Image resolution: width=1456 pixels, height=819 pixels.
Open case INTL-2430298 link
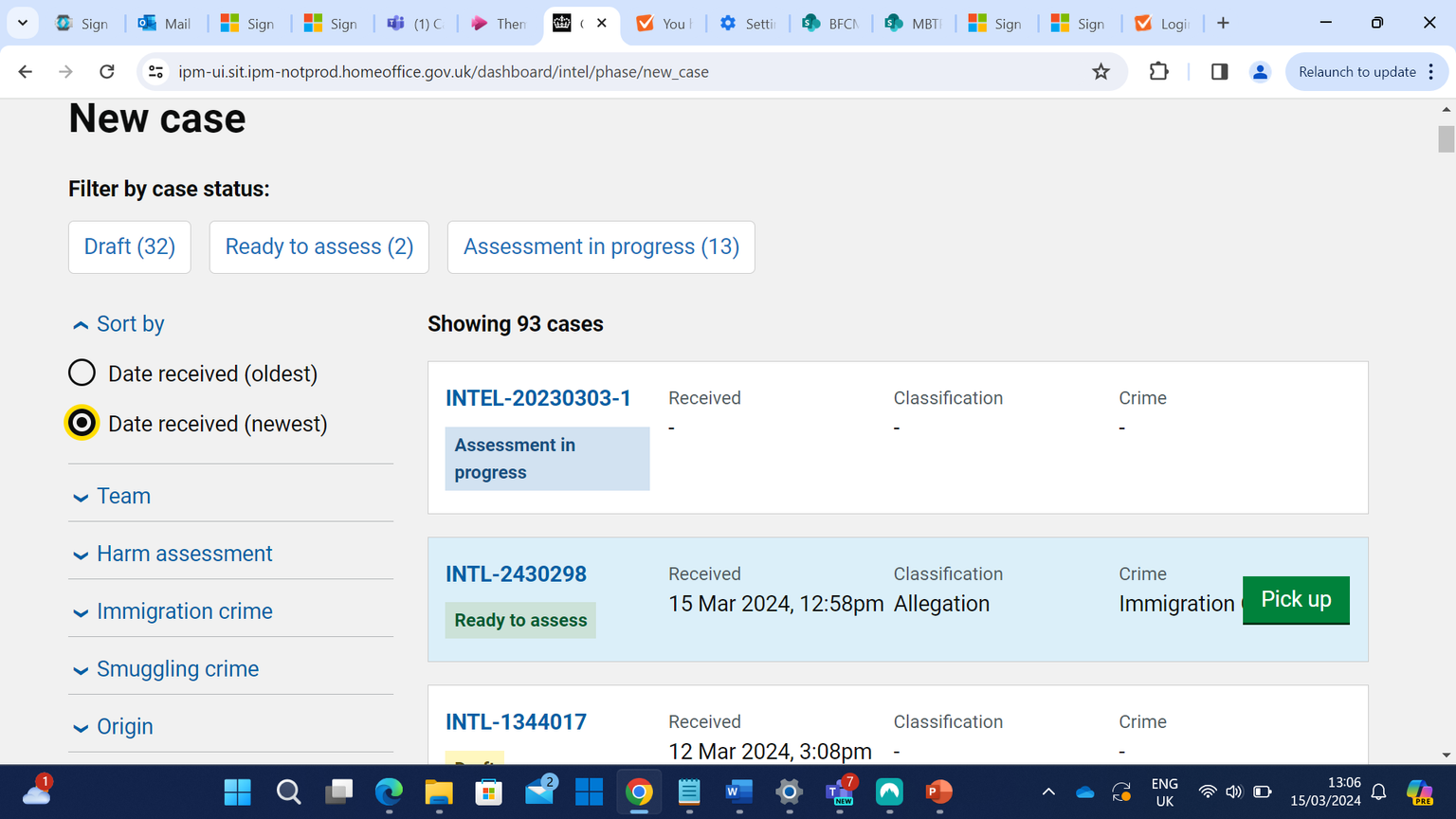[x=516, y=574]
